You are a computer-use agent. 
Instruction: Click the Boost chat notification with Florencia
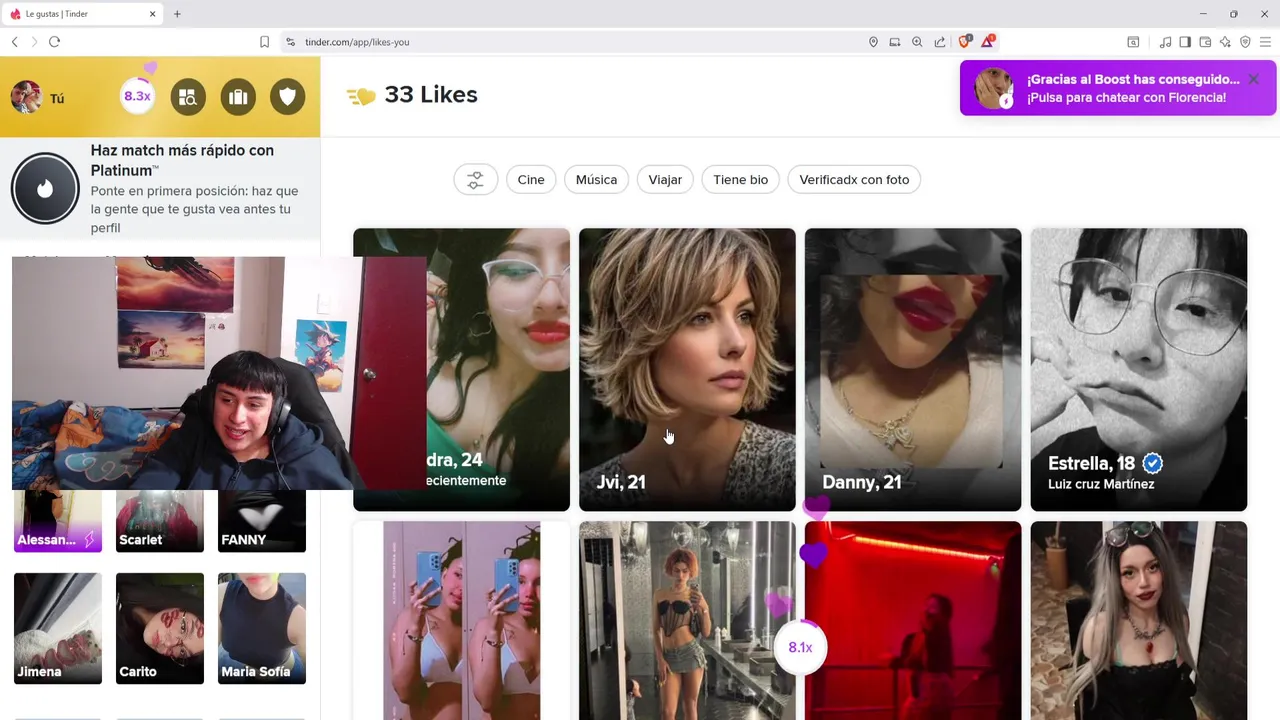(x=1118, y=88)
